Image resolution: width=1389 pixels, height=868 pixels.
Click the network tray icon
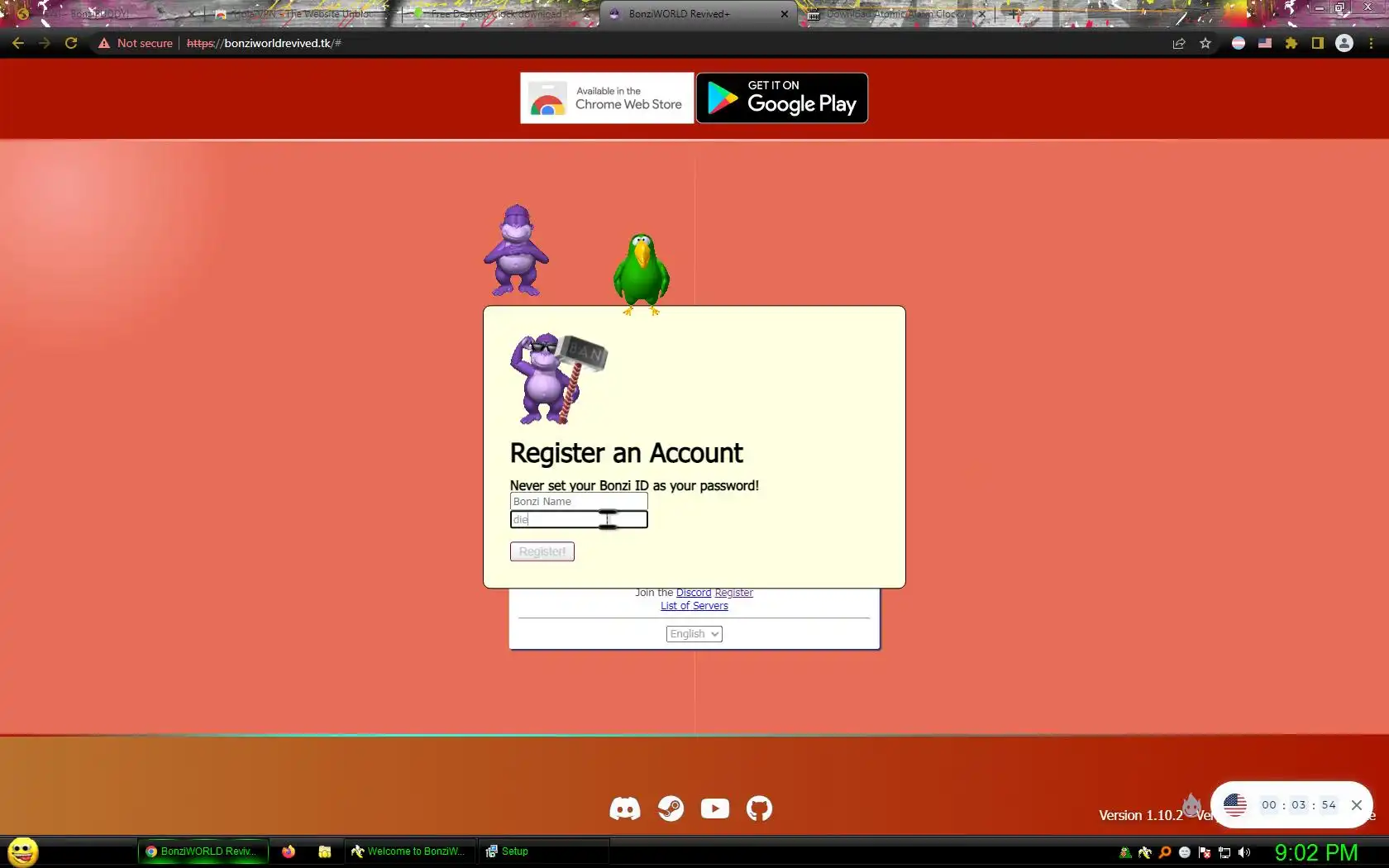[1224, 852]
